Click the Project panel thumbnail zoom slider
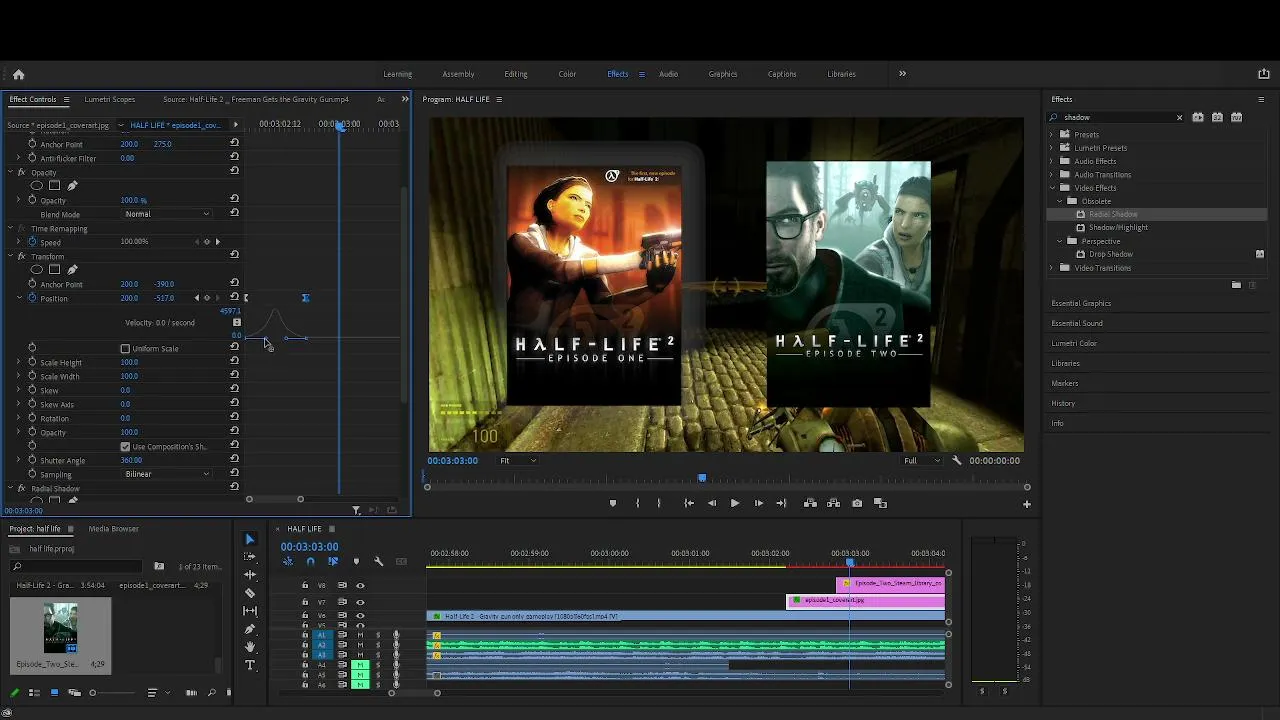 [x=92, y=693]
